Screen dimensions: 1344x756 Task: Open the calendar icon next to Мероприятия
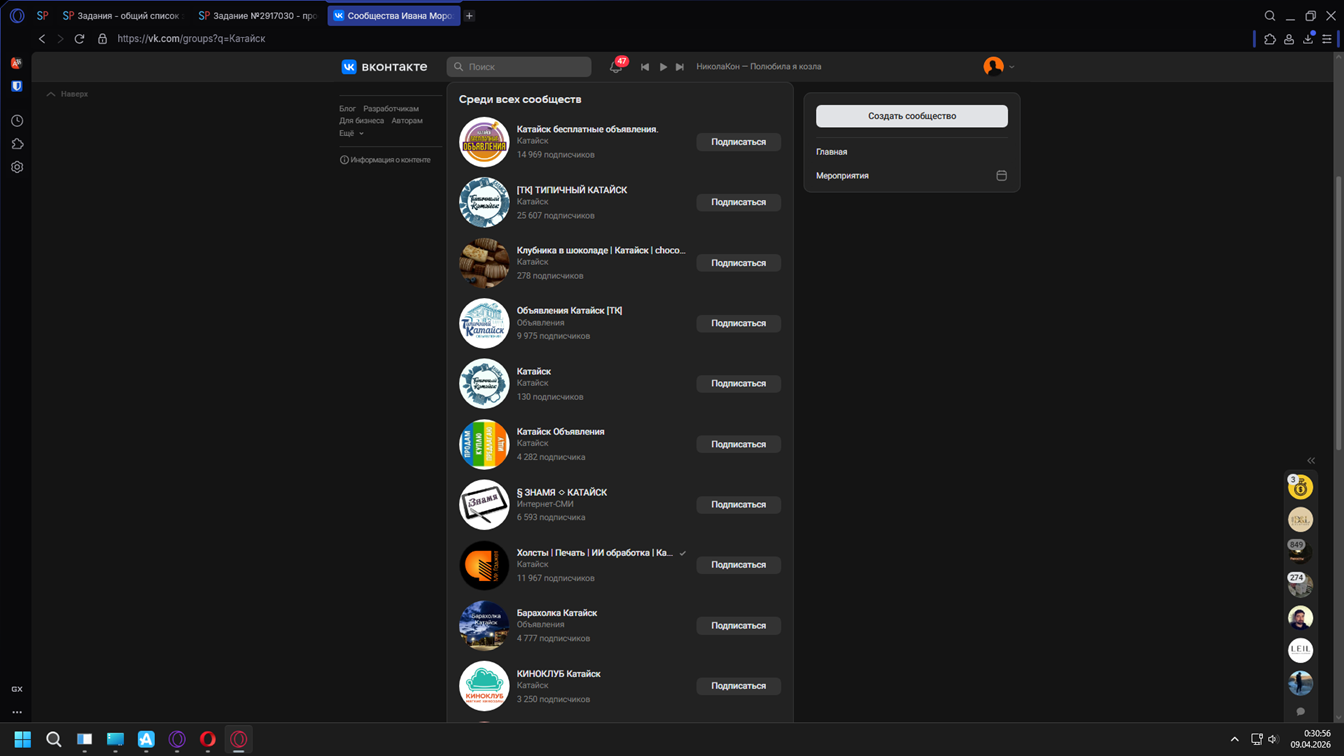pos(1001,176)
